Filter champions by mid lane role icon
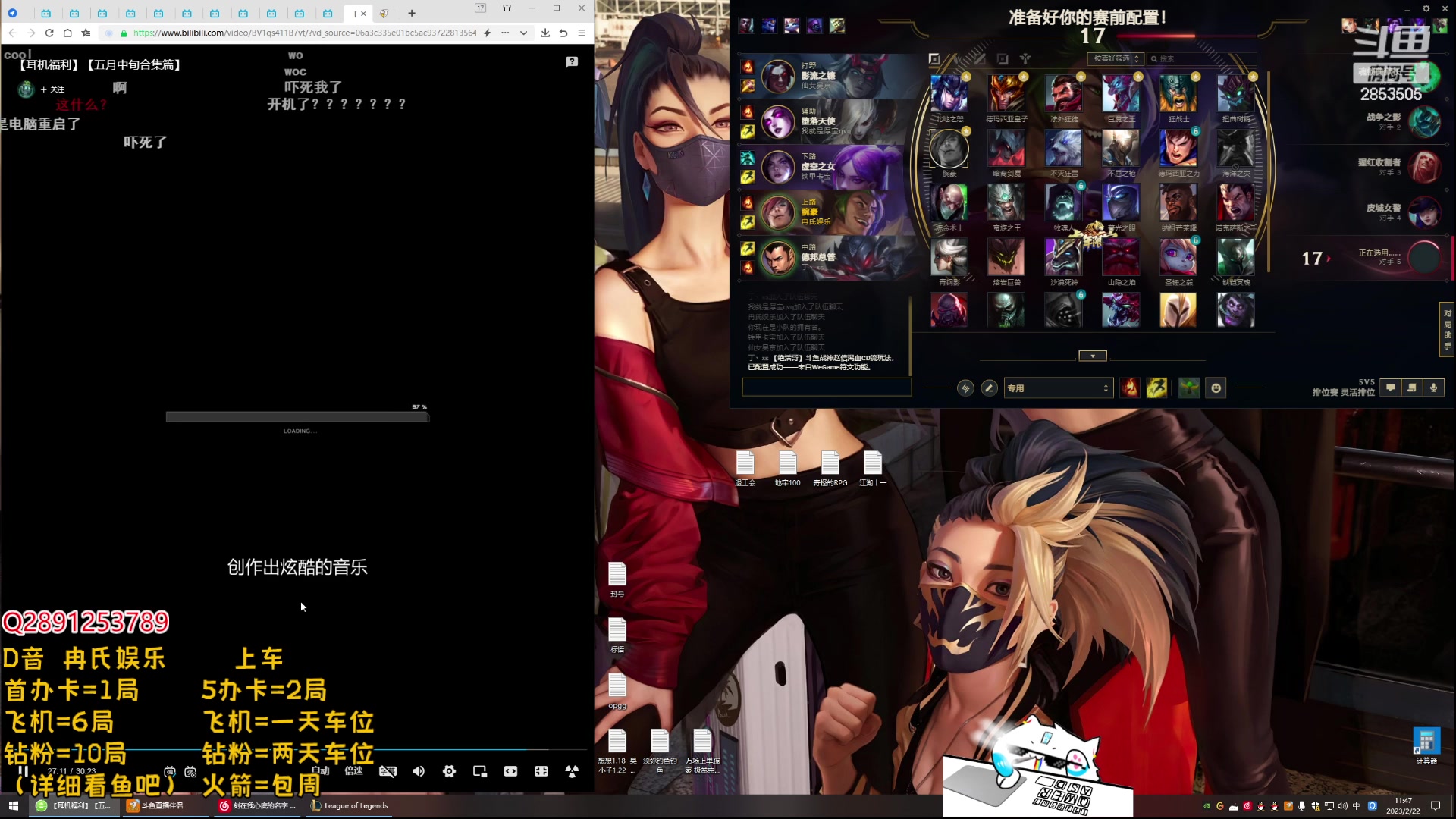The width and height of the screenshot is (1456, 819). 980,58
